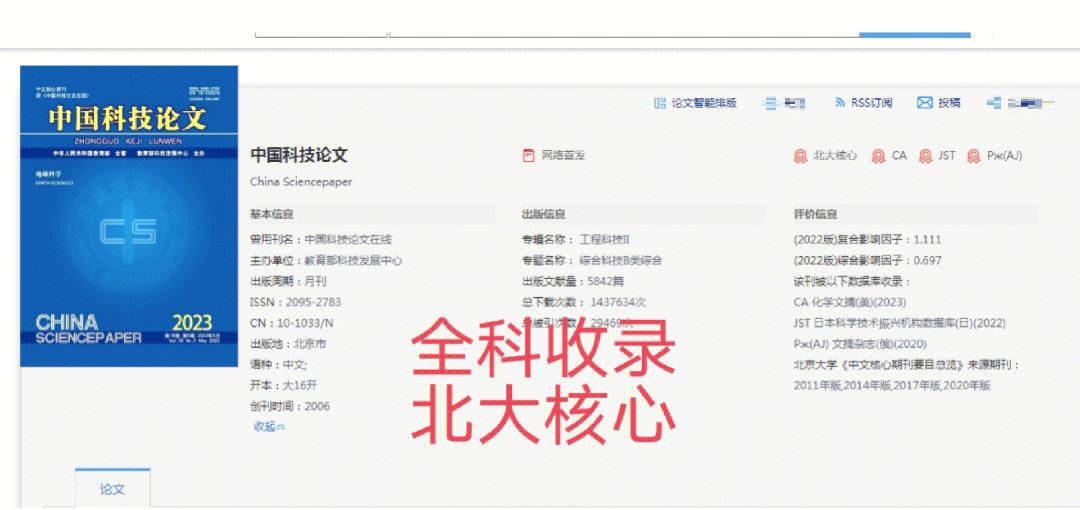Click 开本：大16开 text

(x=283, y=385)
